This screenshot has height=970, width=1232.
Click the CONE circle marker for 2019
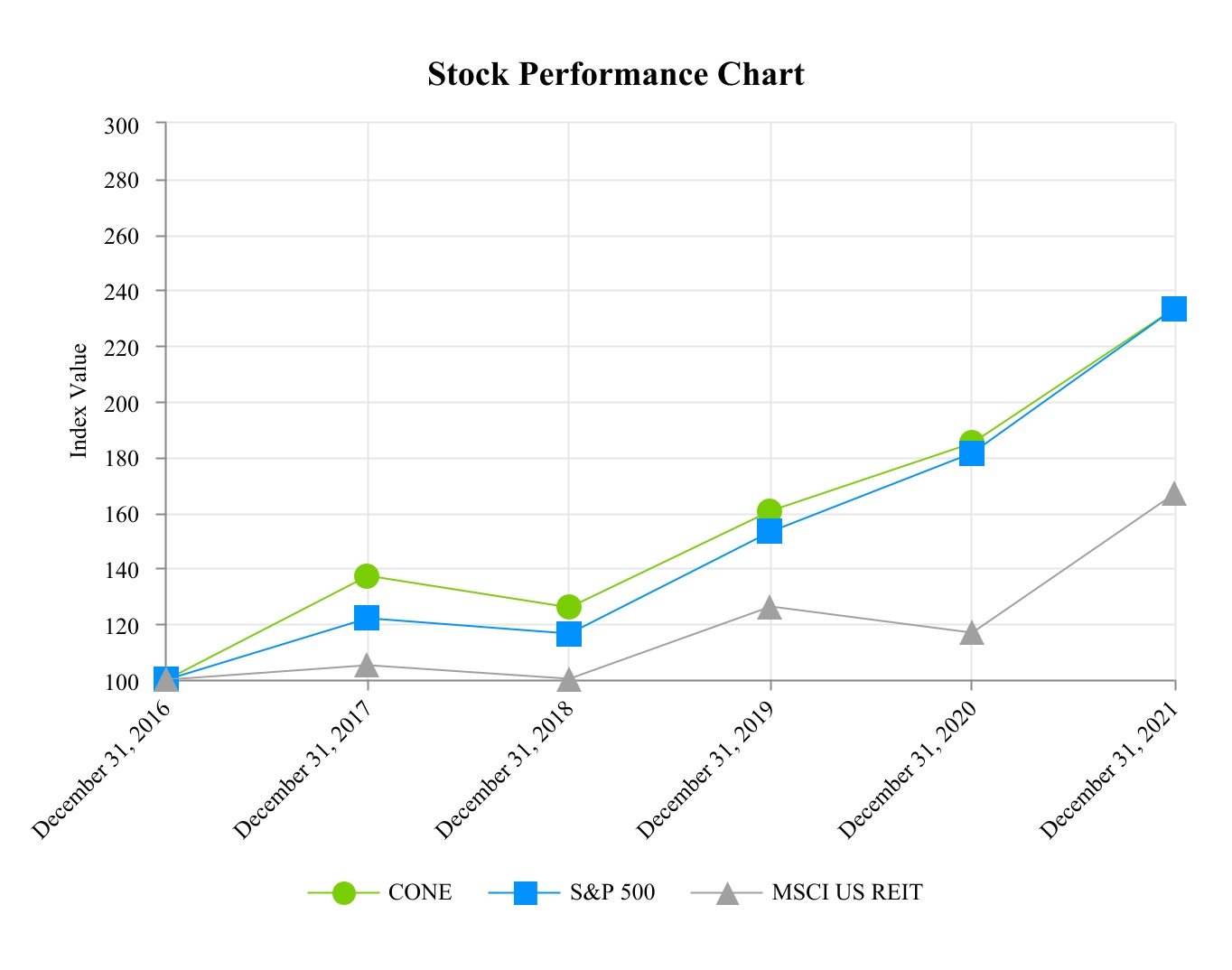point(770,511)
